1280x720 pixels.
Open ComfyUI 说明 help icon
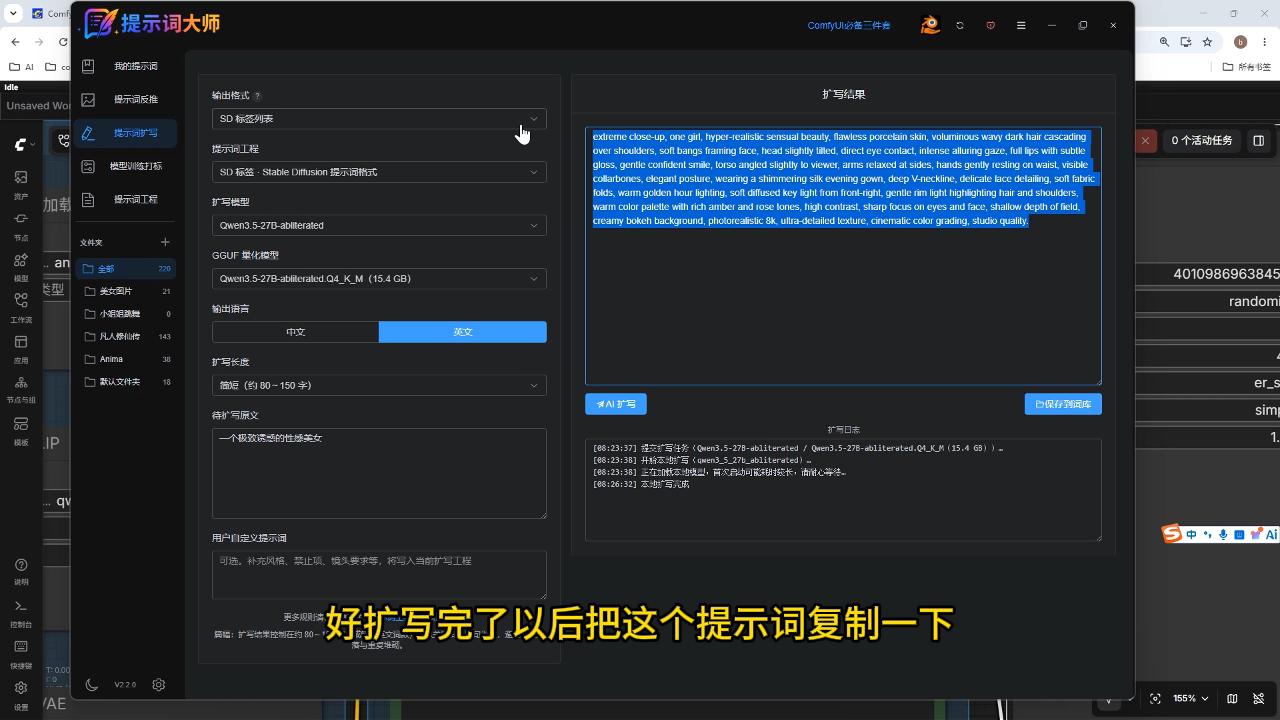21,571
